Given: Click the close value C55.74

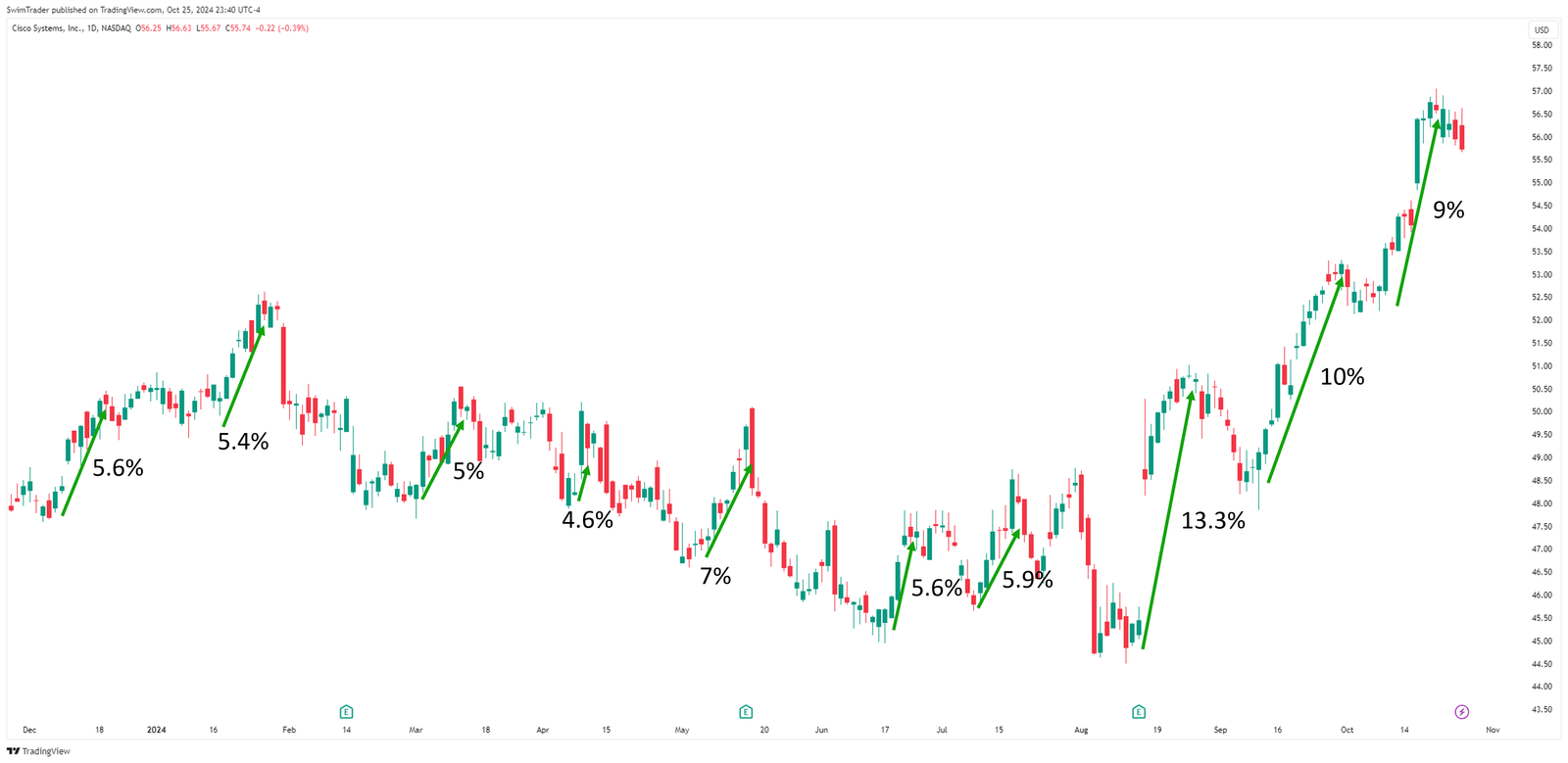Looking at the screenshot, I should click(238, 28).
